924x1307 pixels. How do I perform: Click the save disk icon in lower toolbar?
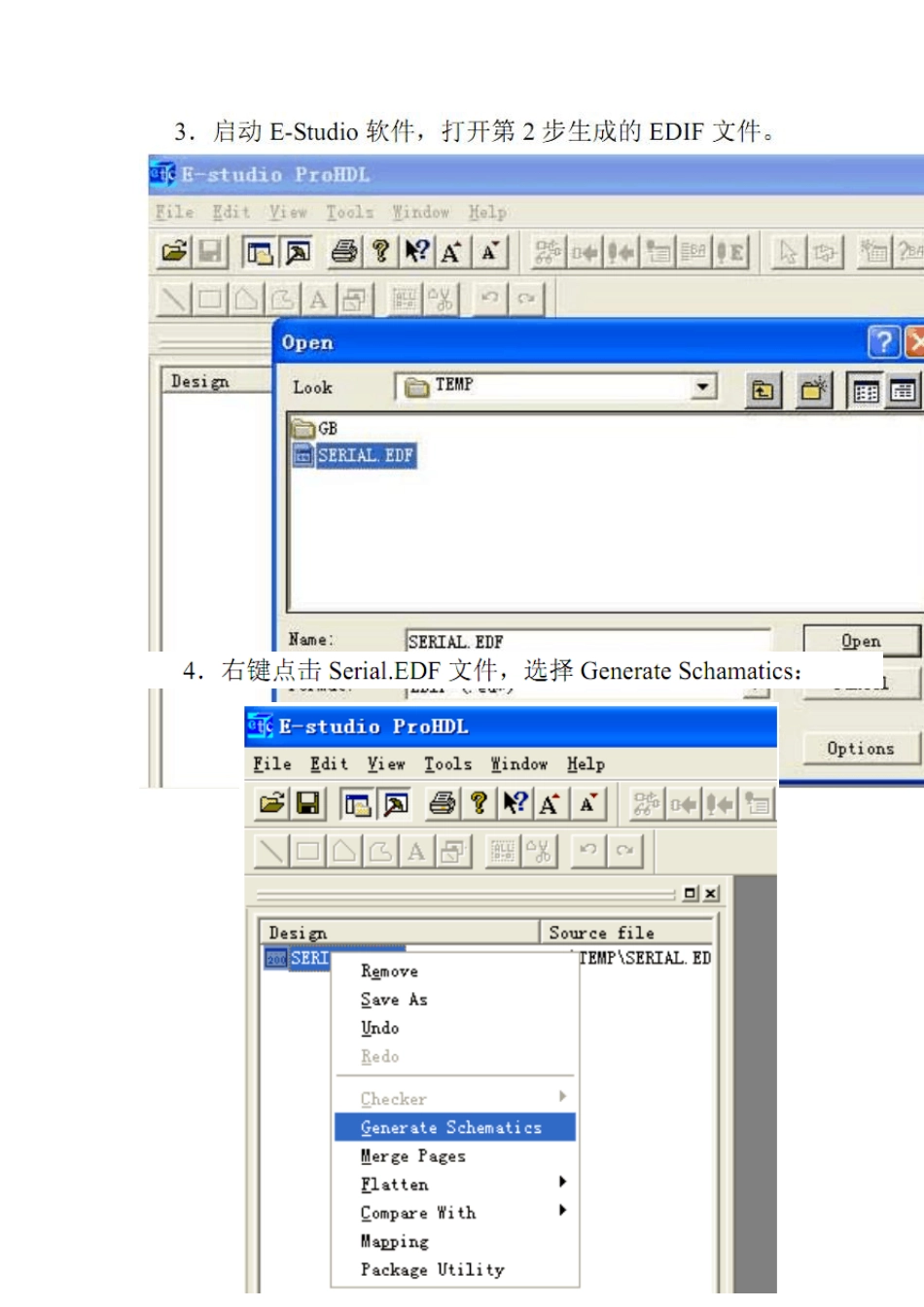pyautogui.click(x=308, y=803)
